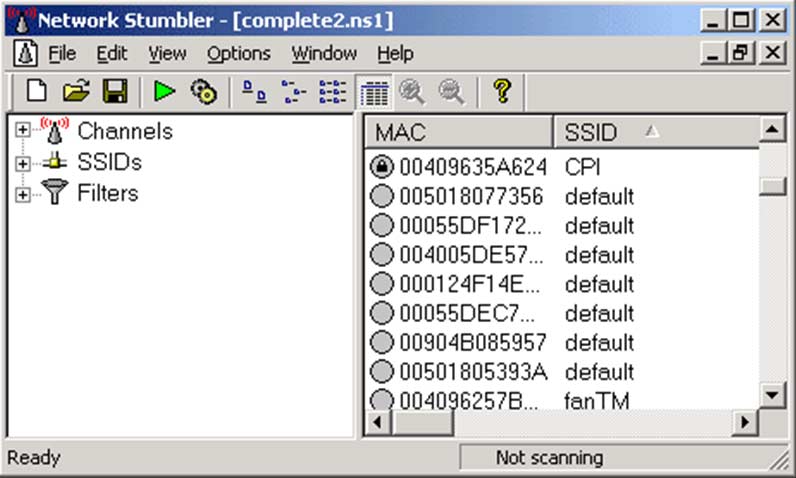Click the horizontal scrollbar left arrow
Viewport: 796px width, 478px height.
click(378, 422)
